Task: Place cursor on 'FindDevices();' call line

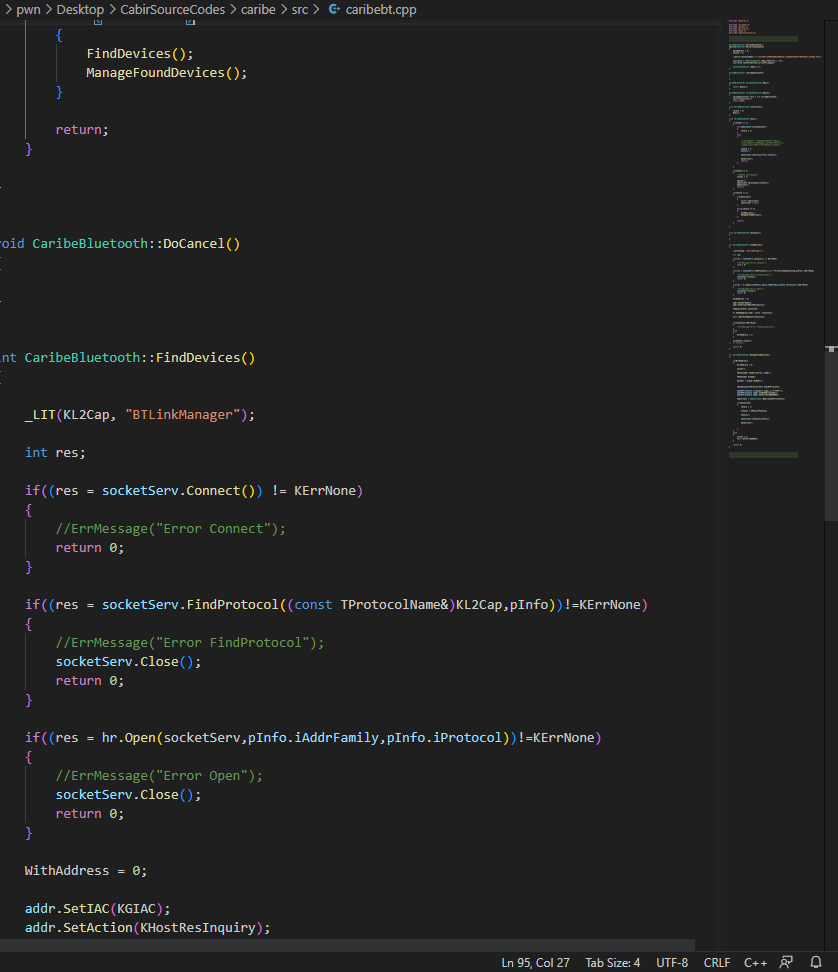Action: coord(139,53)
